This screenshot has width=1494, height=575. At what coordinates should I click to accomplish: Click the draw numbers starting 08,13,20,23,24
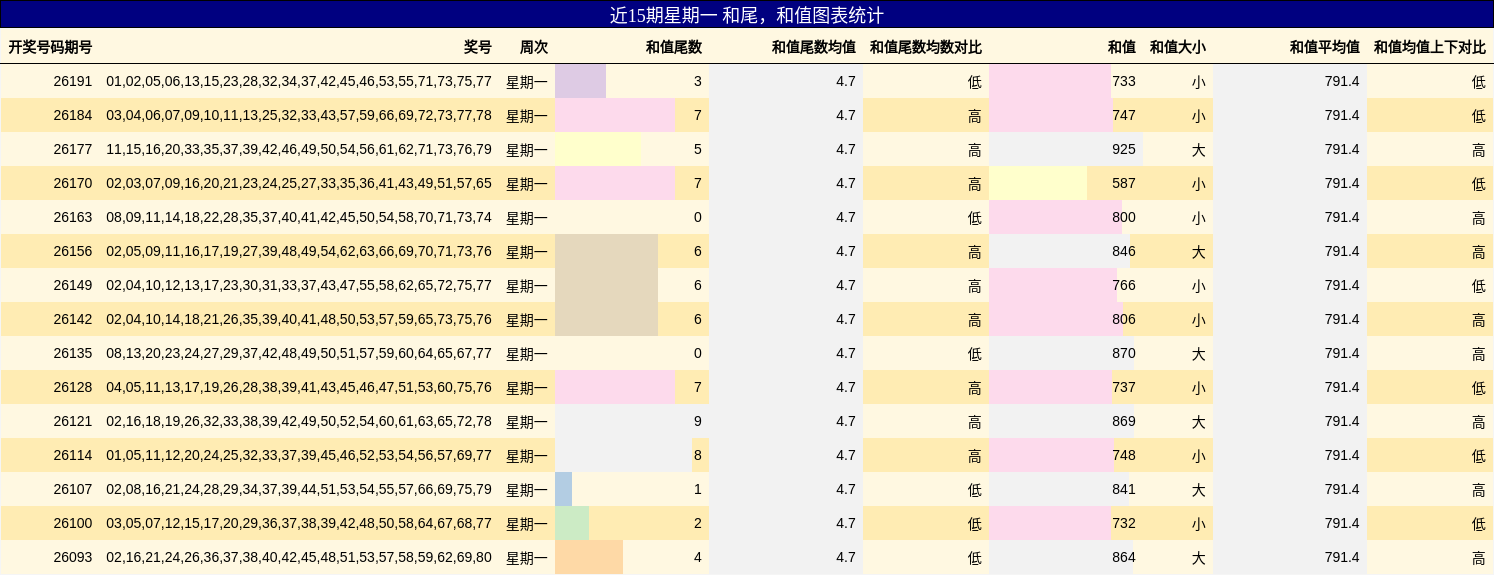click(299, 353)
